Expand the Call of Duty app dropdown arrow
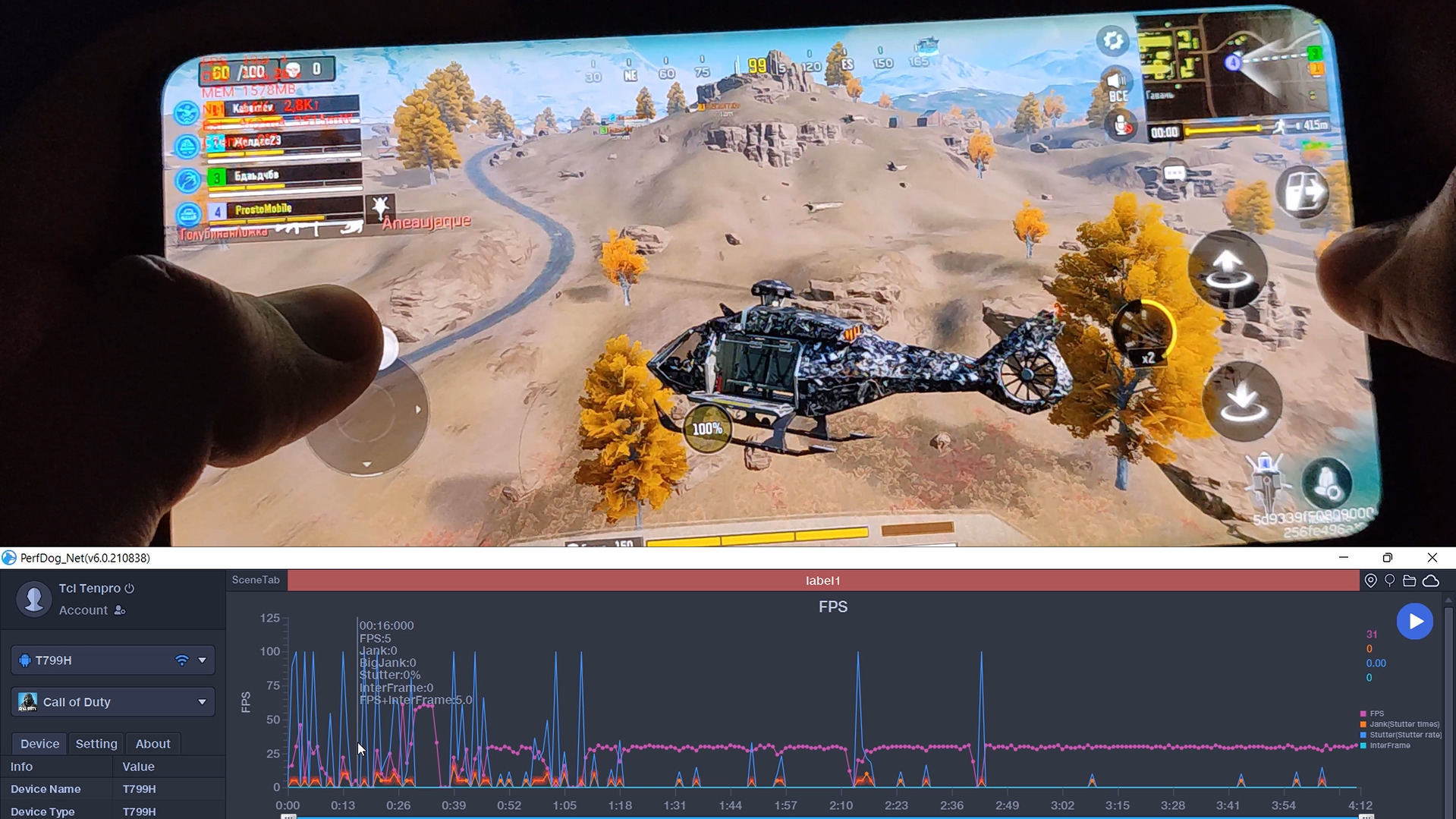The width and height of the screenshot is (1456, 819). [x=202, y=702]
